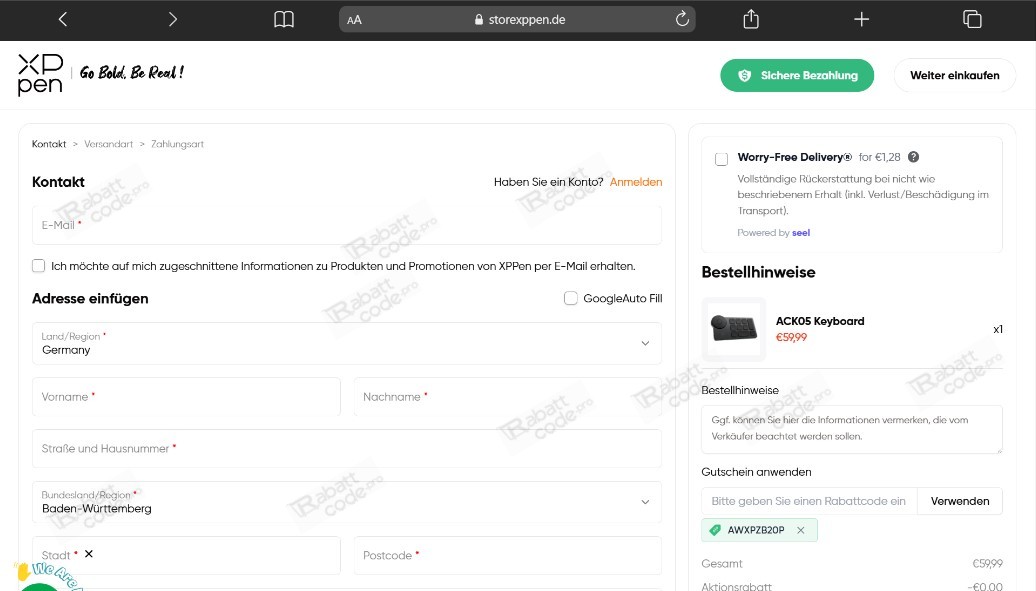This screenshot has width=1036, height=591.
Task: Tap the AA reader text size button
Action: click(354, 20)
